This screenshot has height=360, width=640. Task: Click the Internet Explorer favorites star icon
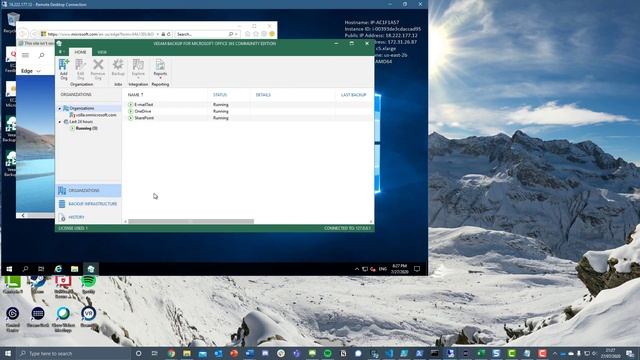pyautogui.click(x=256, y=34)
